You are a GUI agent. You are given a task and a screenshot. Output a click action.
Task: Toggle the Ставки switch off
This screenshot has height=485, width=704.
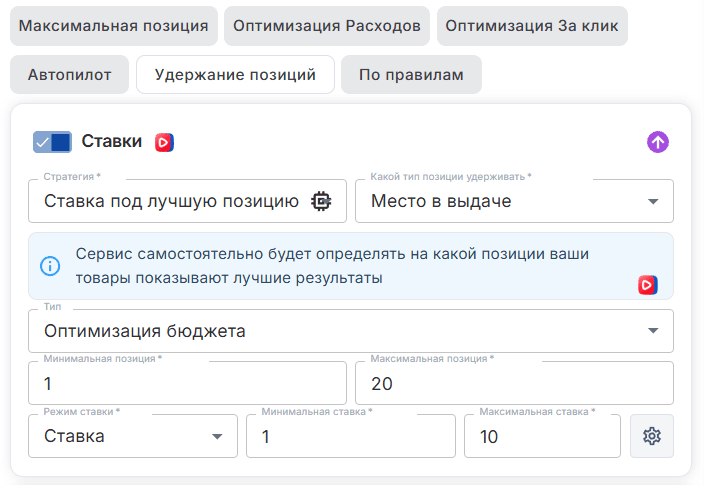click(x=53, y=142)
